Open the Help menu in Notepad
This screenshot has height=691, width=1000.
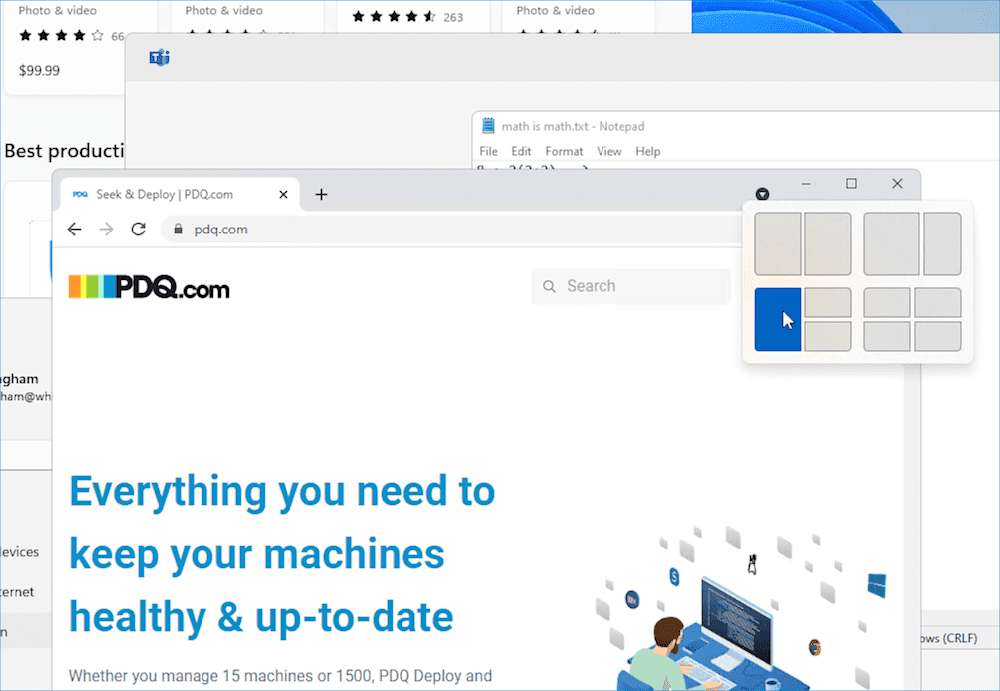click(x=647, y=151)
